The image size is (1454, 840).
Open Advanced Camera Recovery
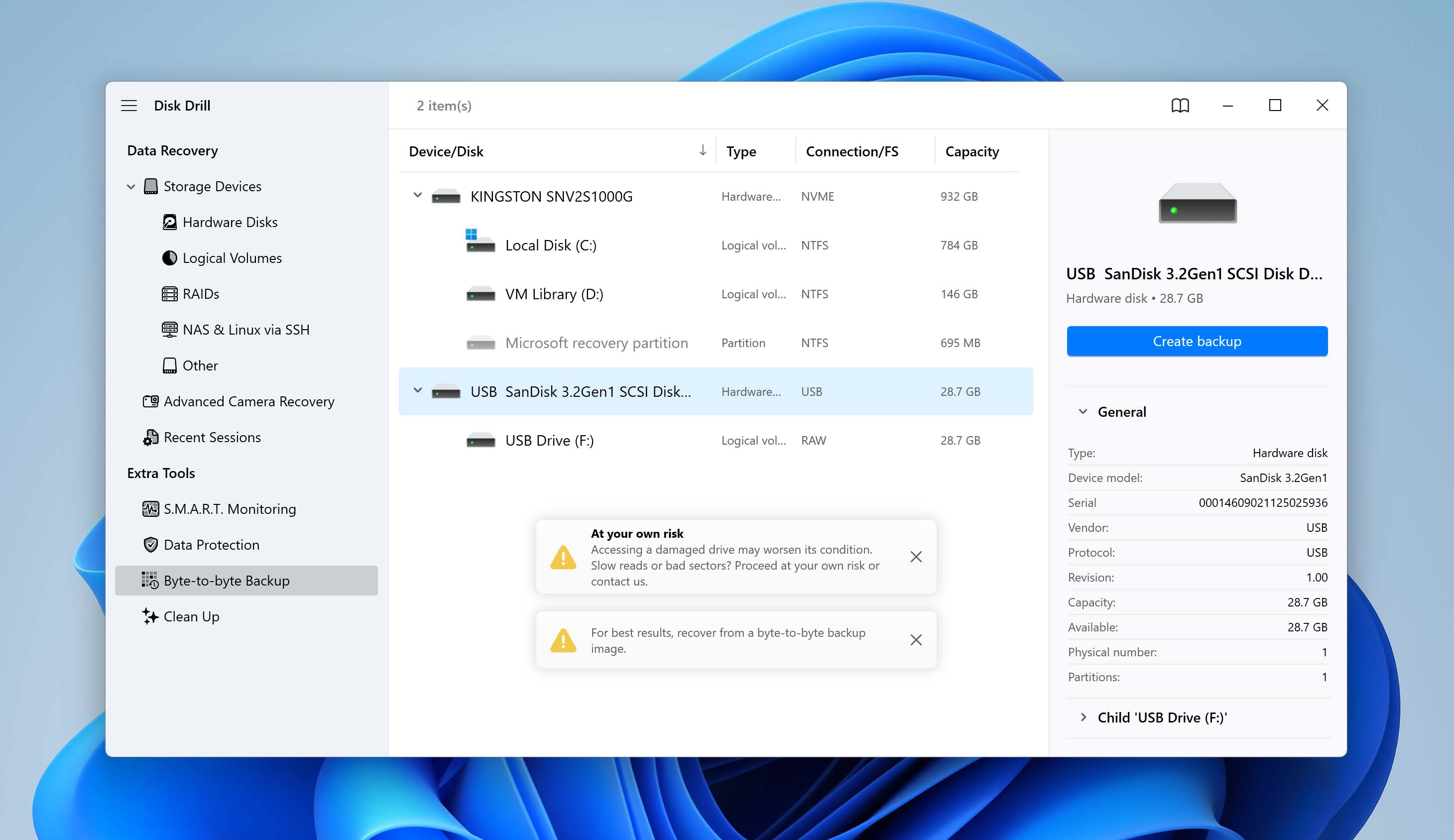248,401
